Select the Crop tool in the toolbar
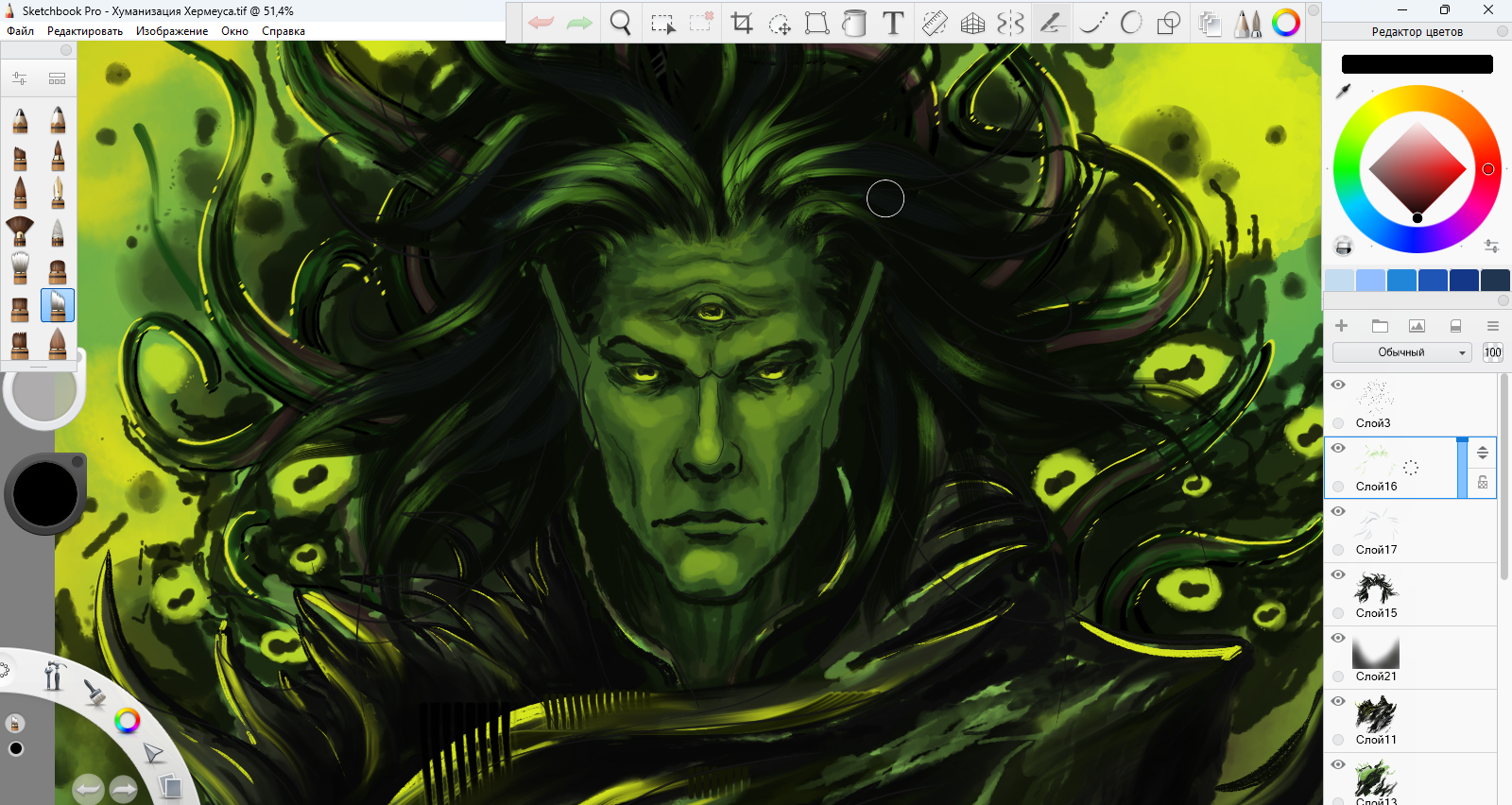 [742, 23]
